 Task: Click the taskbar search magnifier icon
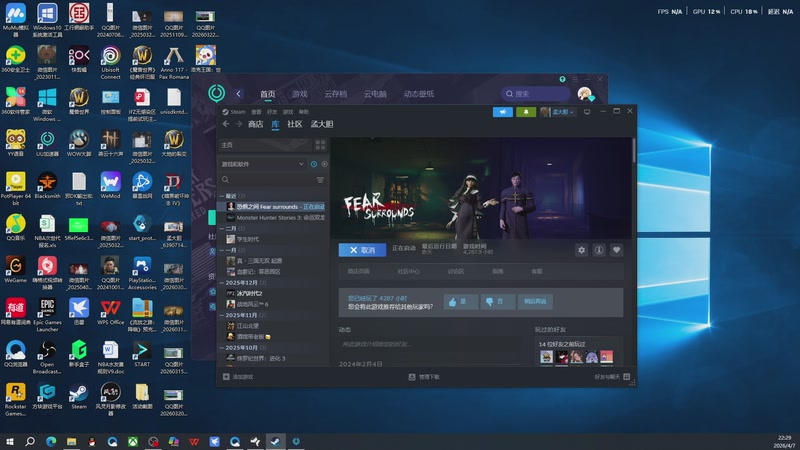pyautogui.click(x=30, y=441)
